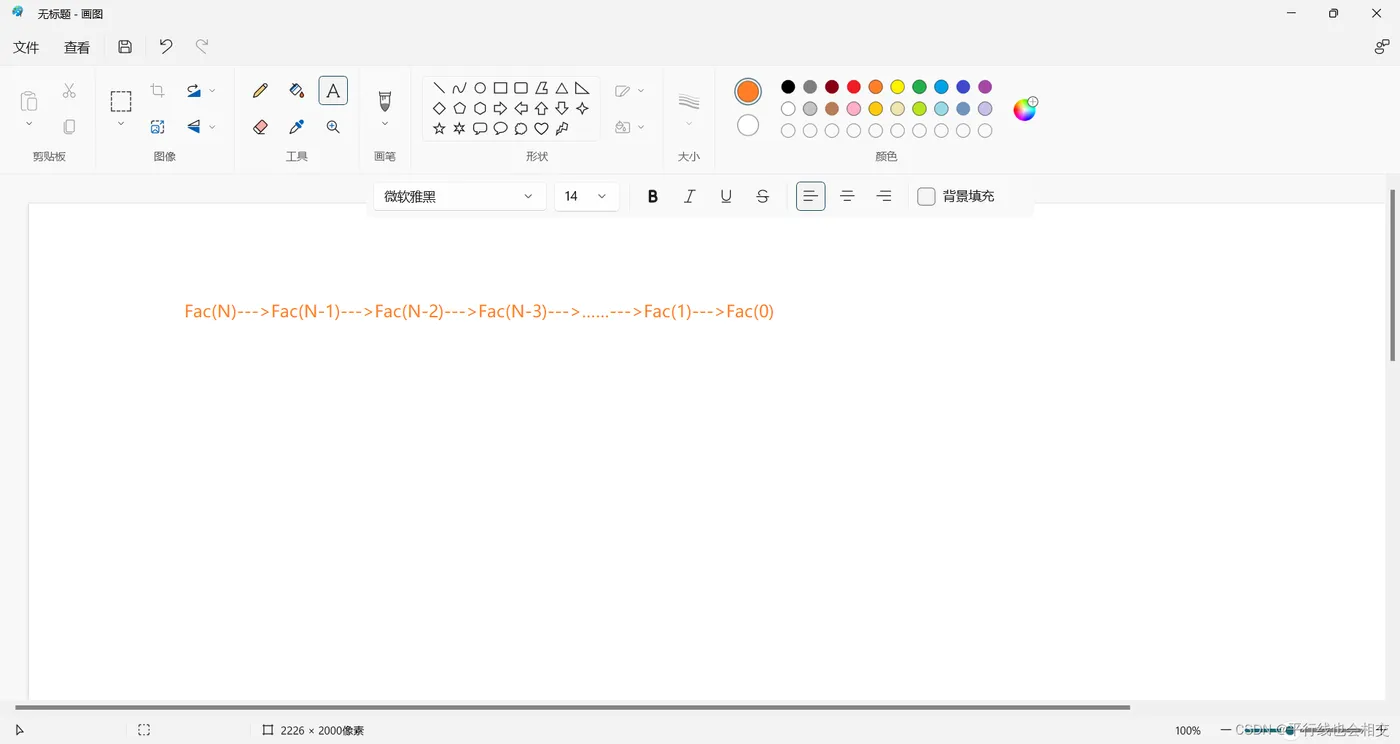Toggle bold text formatting
This screenshot has height=744, width=1400.
653,196
